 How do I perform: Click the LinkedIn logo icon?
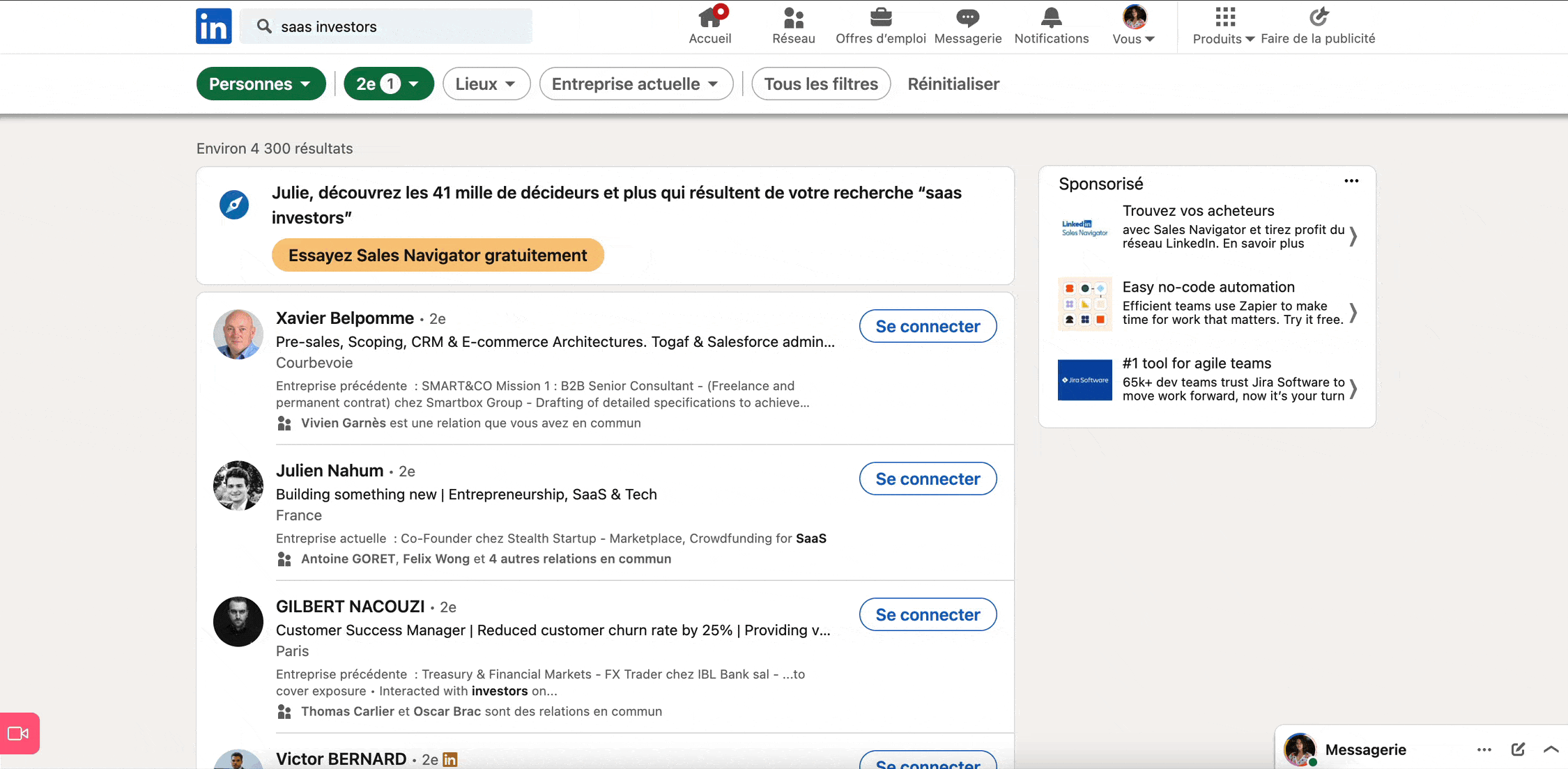click(213, 26)
